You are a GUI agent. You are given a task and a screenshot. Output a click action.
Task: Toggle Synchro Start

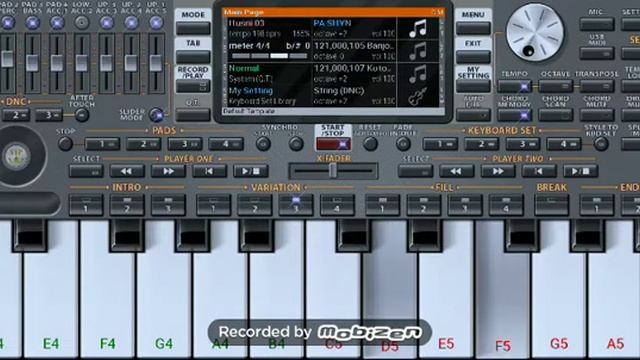pyautogui.click(x=263, y=144)
